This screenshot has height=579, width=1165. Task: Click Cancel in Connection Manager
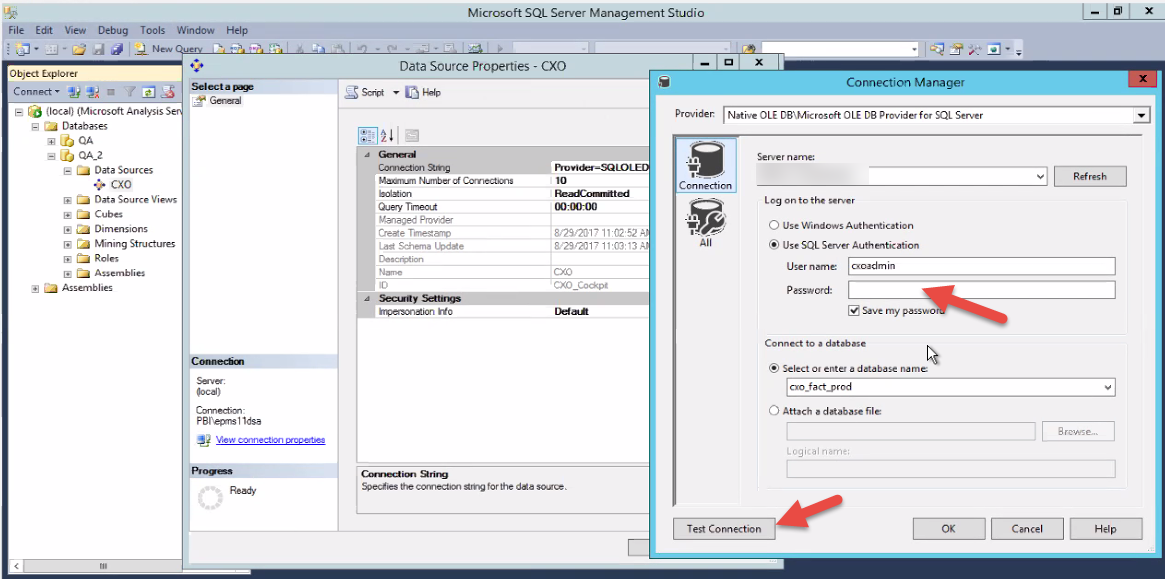pyautogui.click(x=1027, y=529)
